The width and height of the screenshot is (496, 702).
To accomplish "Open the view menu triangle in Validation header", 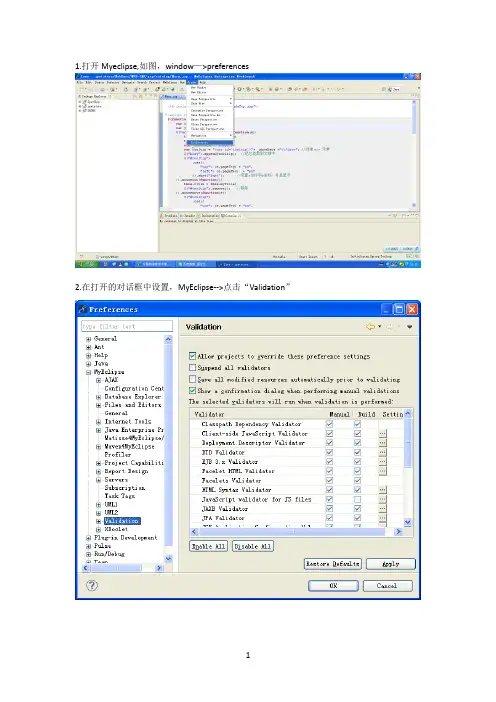I will 409,327.
